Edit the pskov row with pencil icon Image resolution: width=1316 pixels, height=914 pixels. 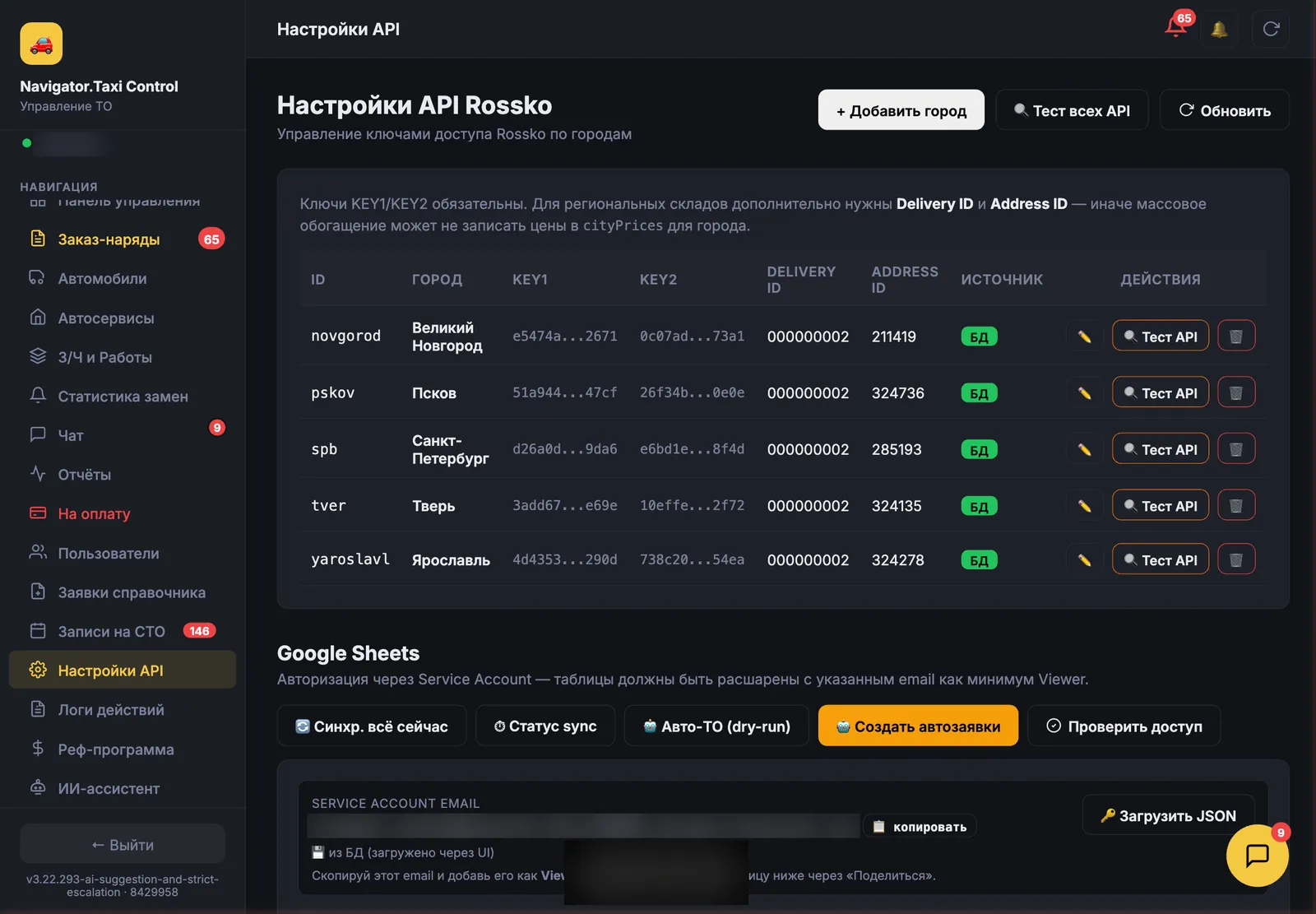click(1084, 393)
